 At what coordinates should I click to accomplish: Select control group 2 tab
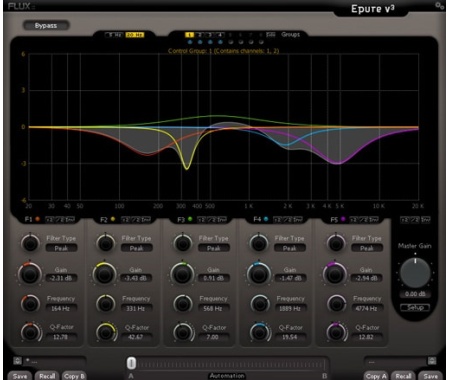(199, 35)
